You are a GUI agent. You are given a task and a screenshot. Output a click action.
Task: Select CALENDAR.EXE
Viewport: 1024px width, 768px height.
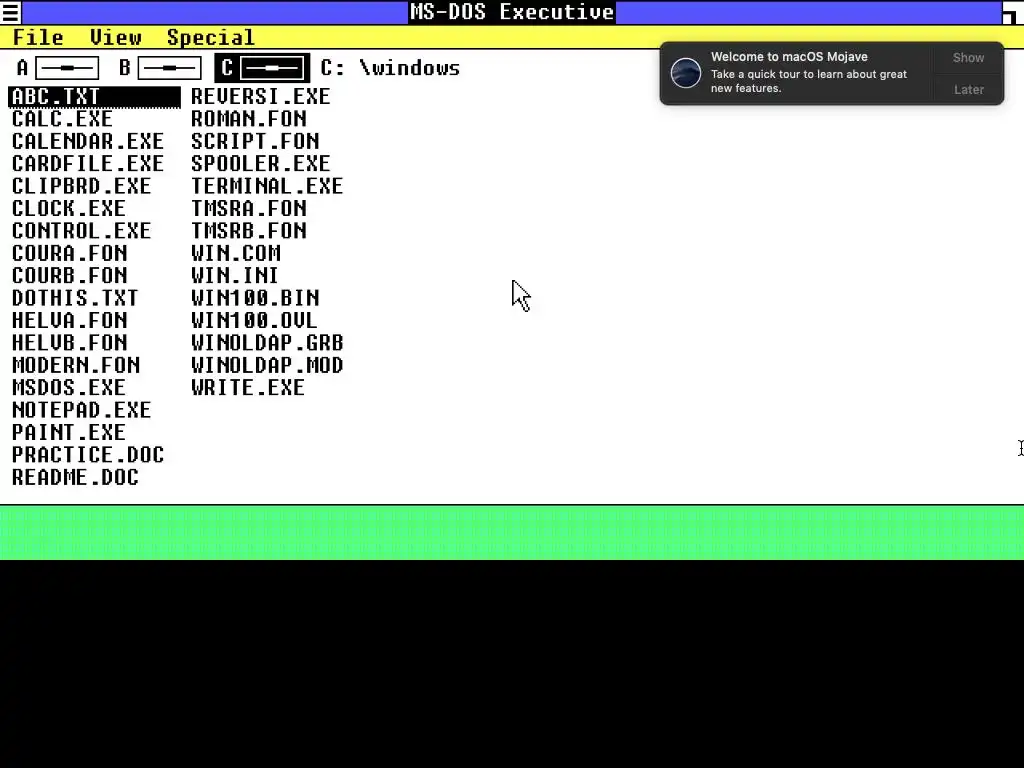pos(88,141)
